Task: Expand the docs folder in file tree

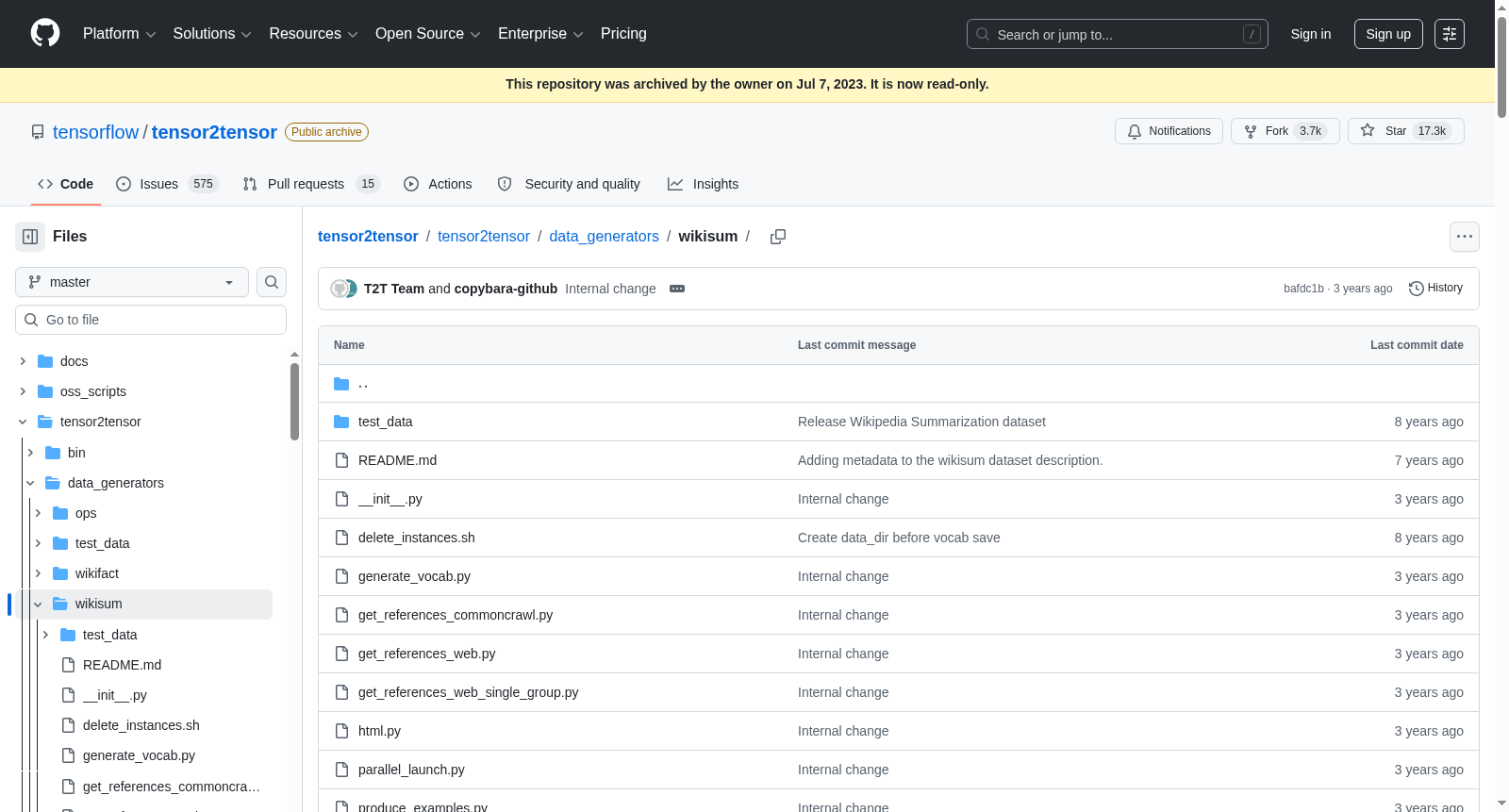Action: click(x=23, y=361)
